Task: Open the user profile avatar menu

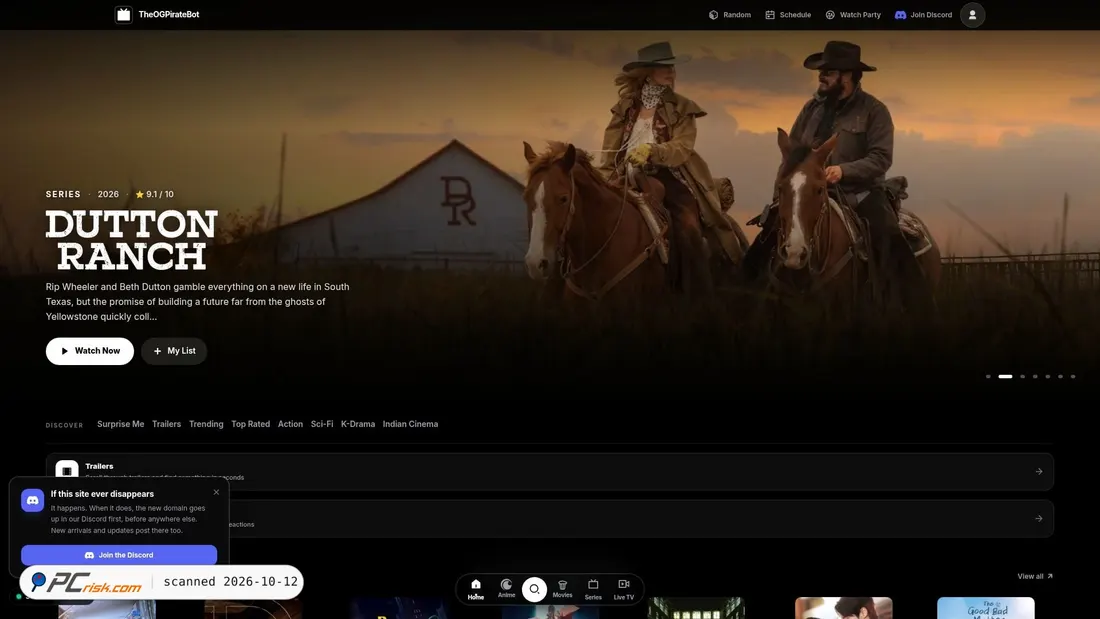Action: point(972,15)
